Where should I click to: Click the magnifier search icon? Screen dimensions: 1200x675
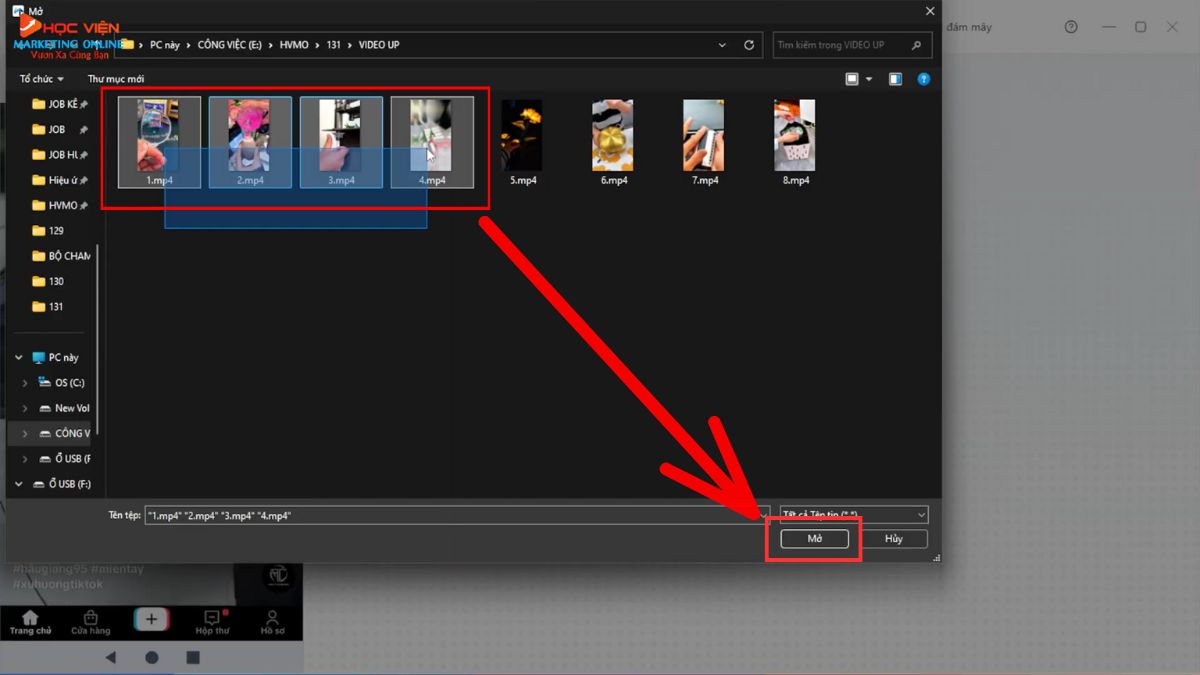pos(917,45)
